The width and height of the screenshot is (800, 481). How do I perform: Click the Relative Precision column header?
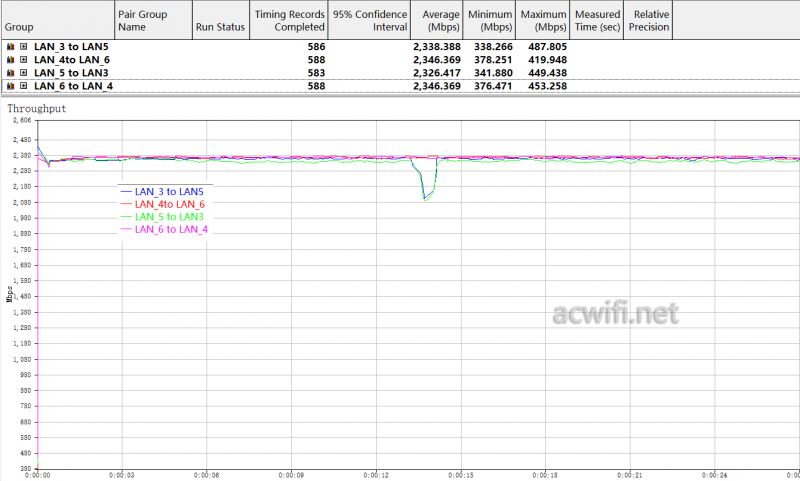pos(649,20)
